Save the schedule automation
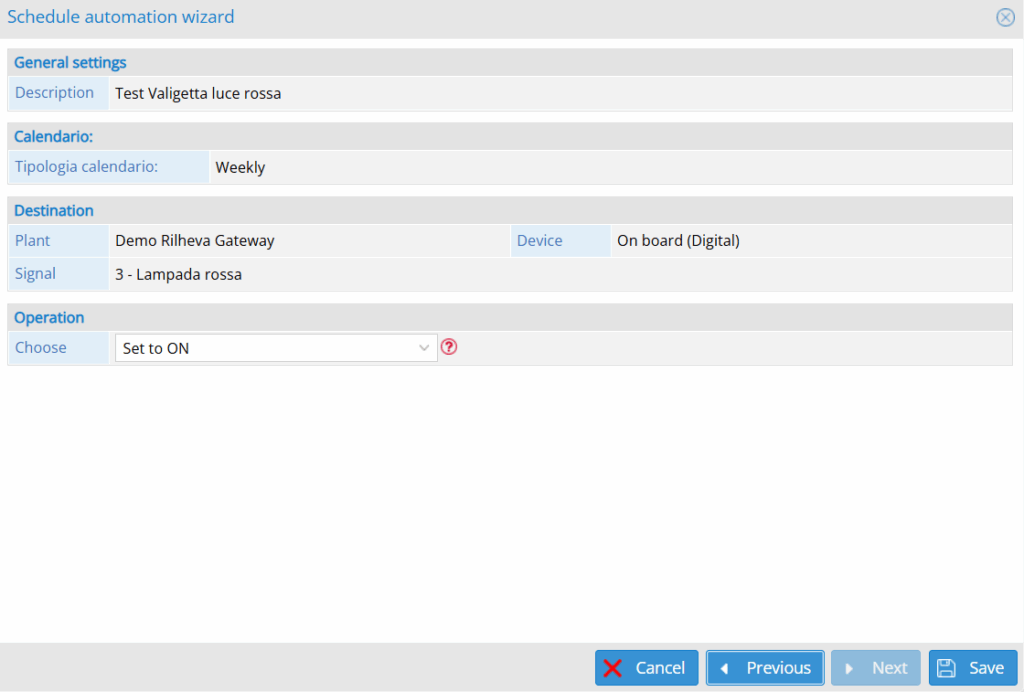Screen dimensions: 1024x692 [973, 667]
